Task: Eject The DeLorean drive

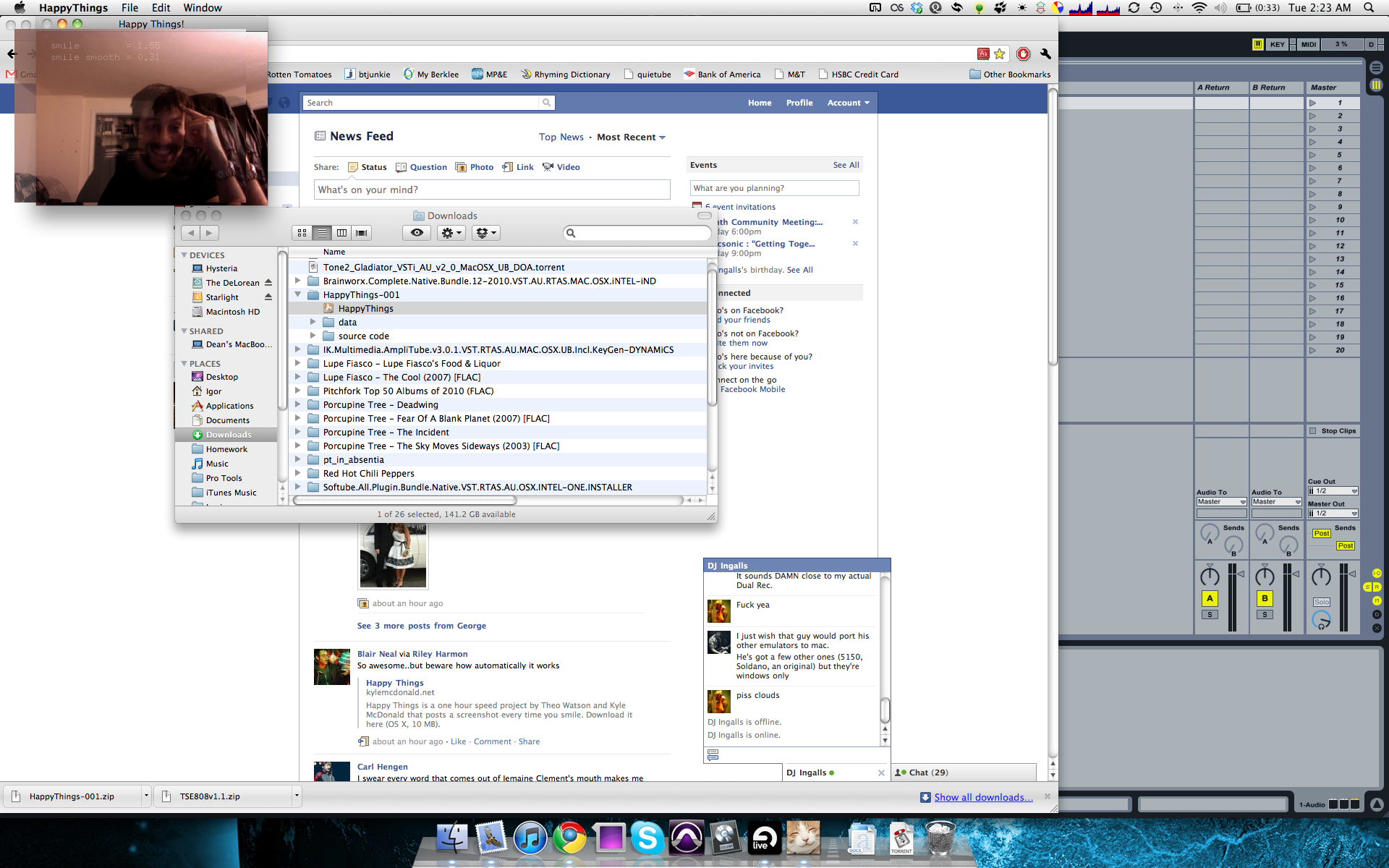Action: 268,283
